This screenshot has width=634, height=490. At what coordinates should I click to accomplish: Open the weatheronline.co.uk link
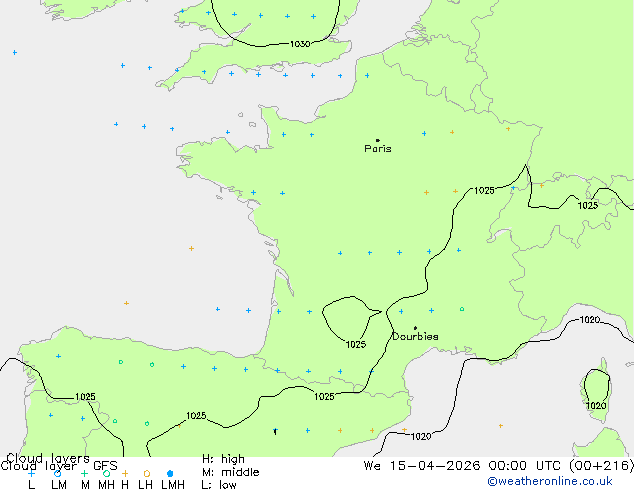(549, 481)
